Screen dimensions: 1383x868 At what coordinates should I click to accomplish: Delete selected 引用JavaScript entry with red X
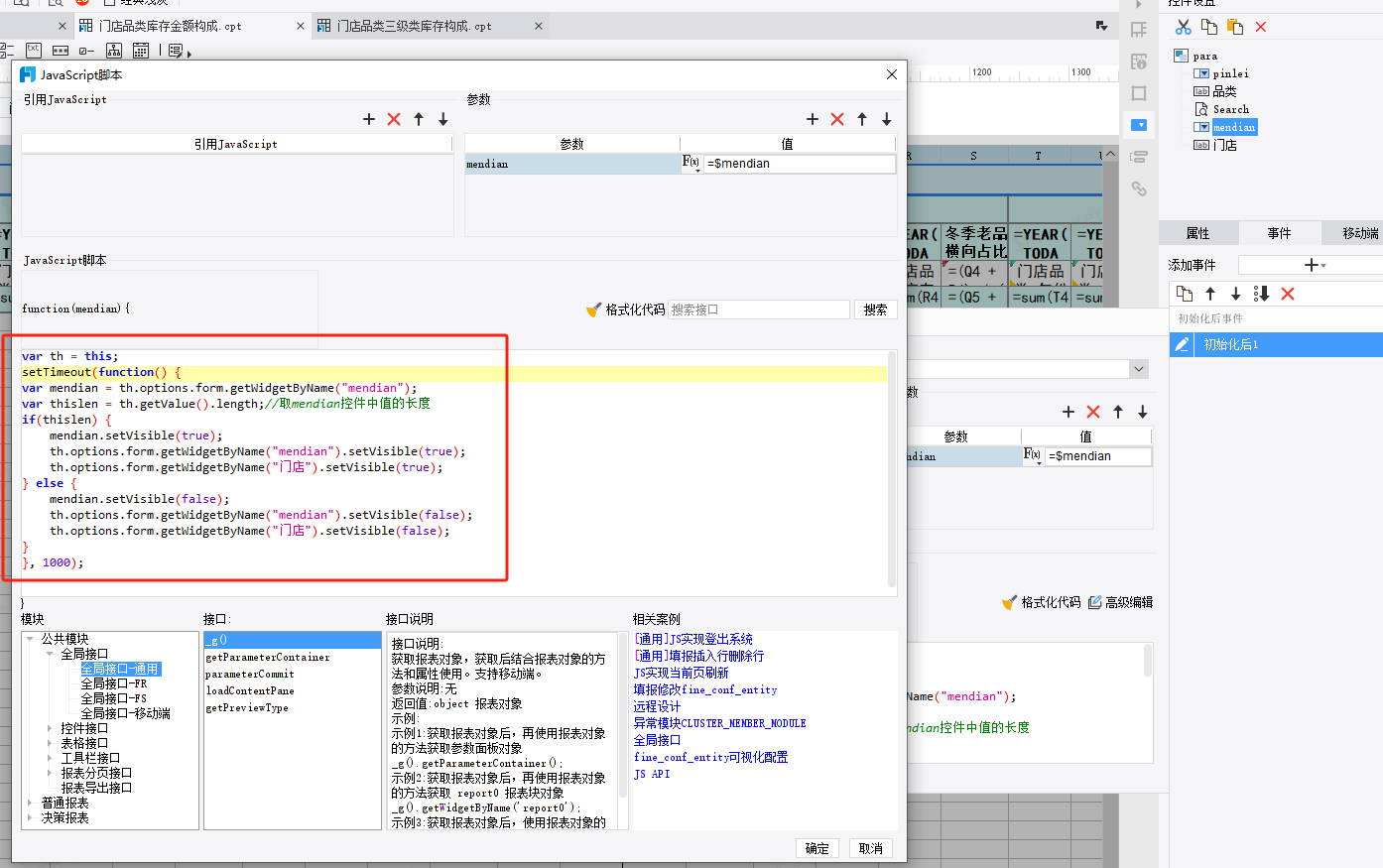(x=394, y=119)
